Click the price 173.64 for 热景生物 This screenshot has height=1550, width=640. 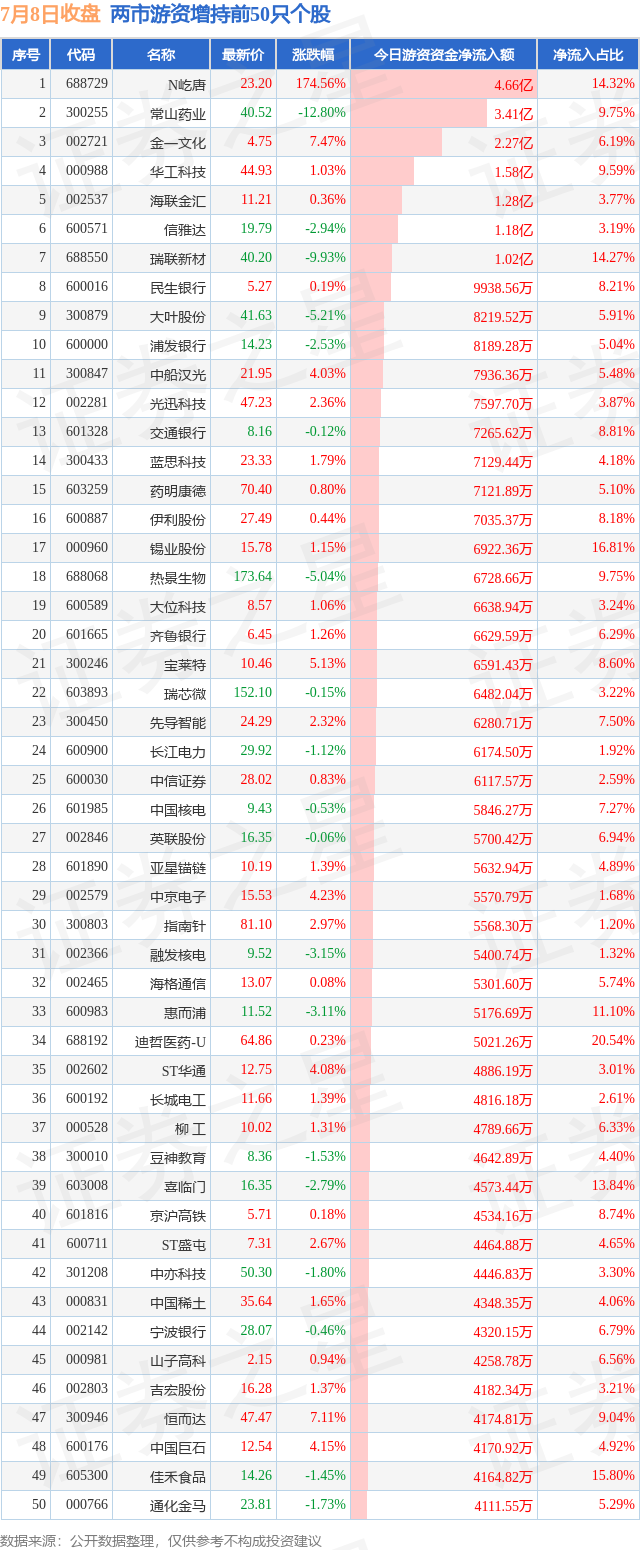point(253,577)
